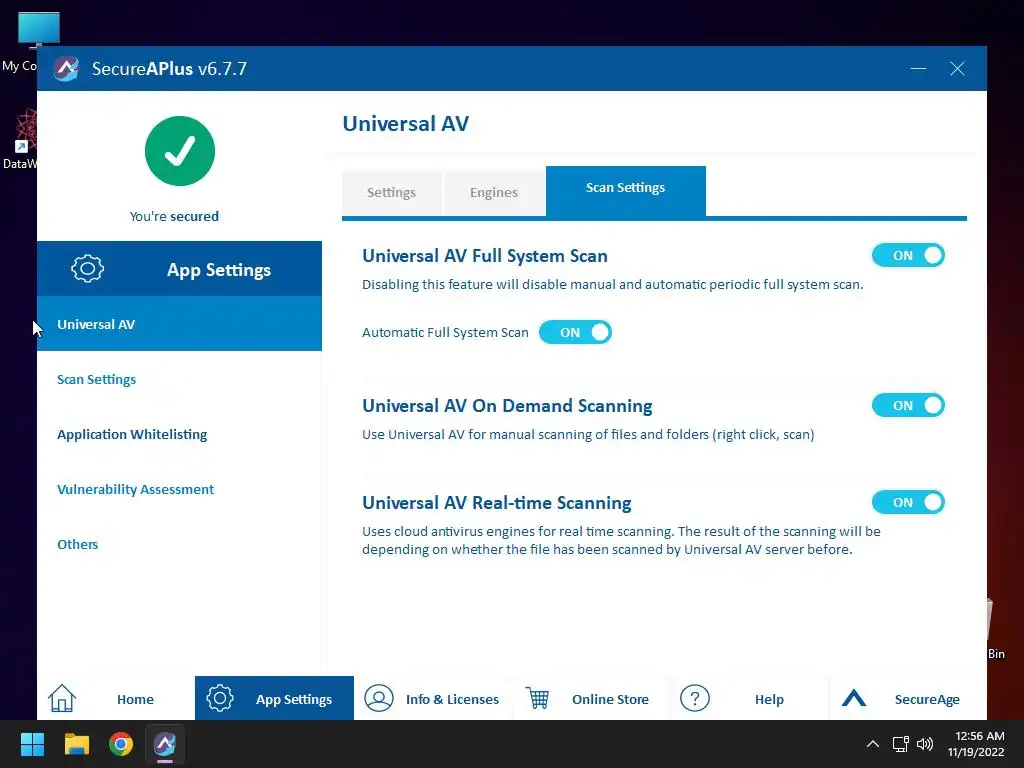Click "Universal AV On Demand Scanning" heading

507,406
